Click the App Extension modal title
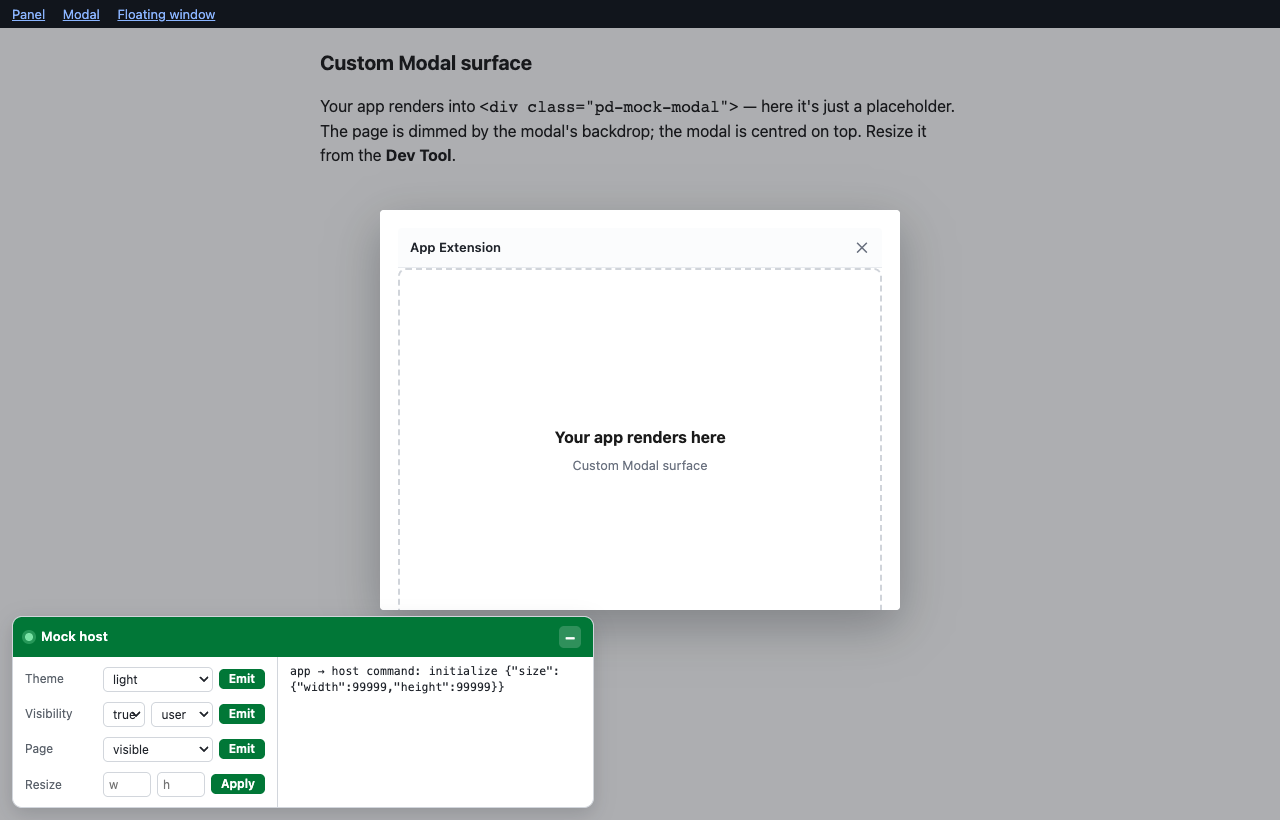 click(x=455, y=248)
